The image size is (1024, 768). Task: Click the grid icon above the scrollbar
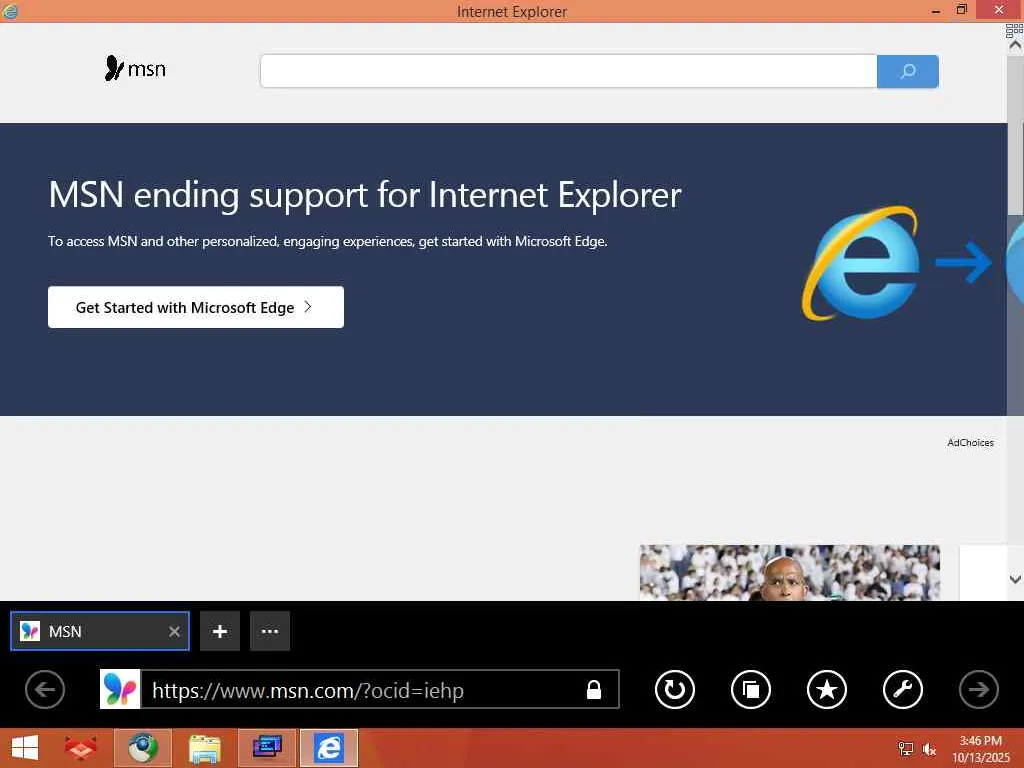(1014, 30)
